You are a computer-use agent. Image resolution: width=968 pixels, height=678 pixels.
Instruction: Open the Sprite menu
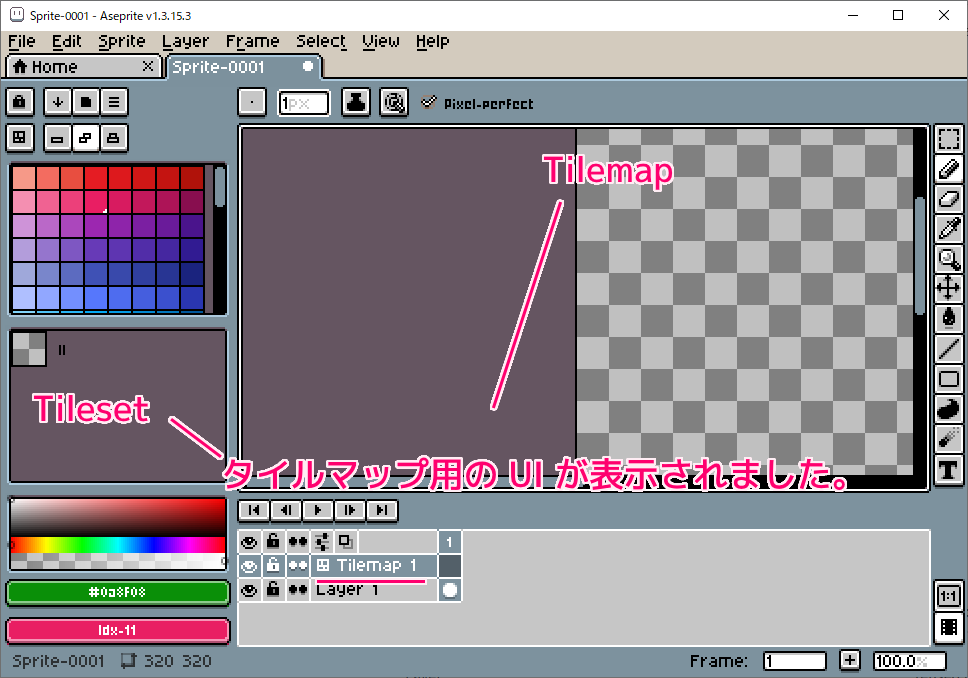(x=121, y=41)
